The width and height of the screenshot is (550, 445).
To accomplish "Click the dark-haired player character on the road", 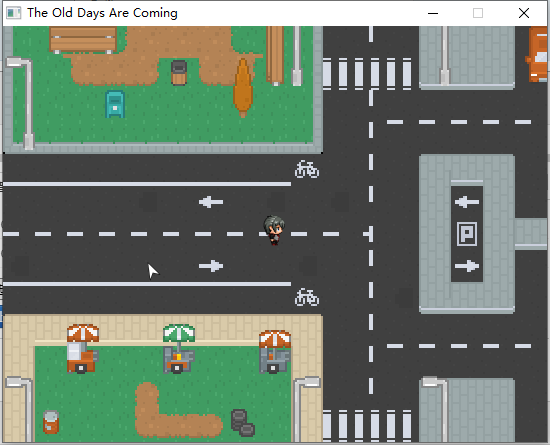I will click(274, 230).
